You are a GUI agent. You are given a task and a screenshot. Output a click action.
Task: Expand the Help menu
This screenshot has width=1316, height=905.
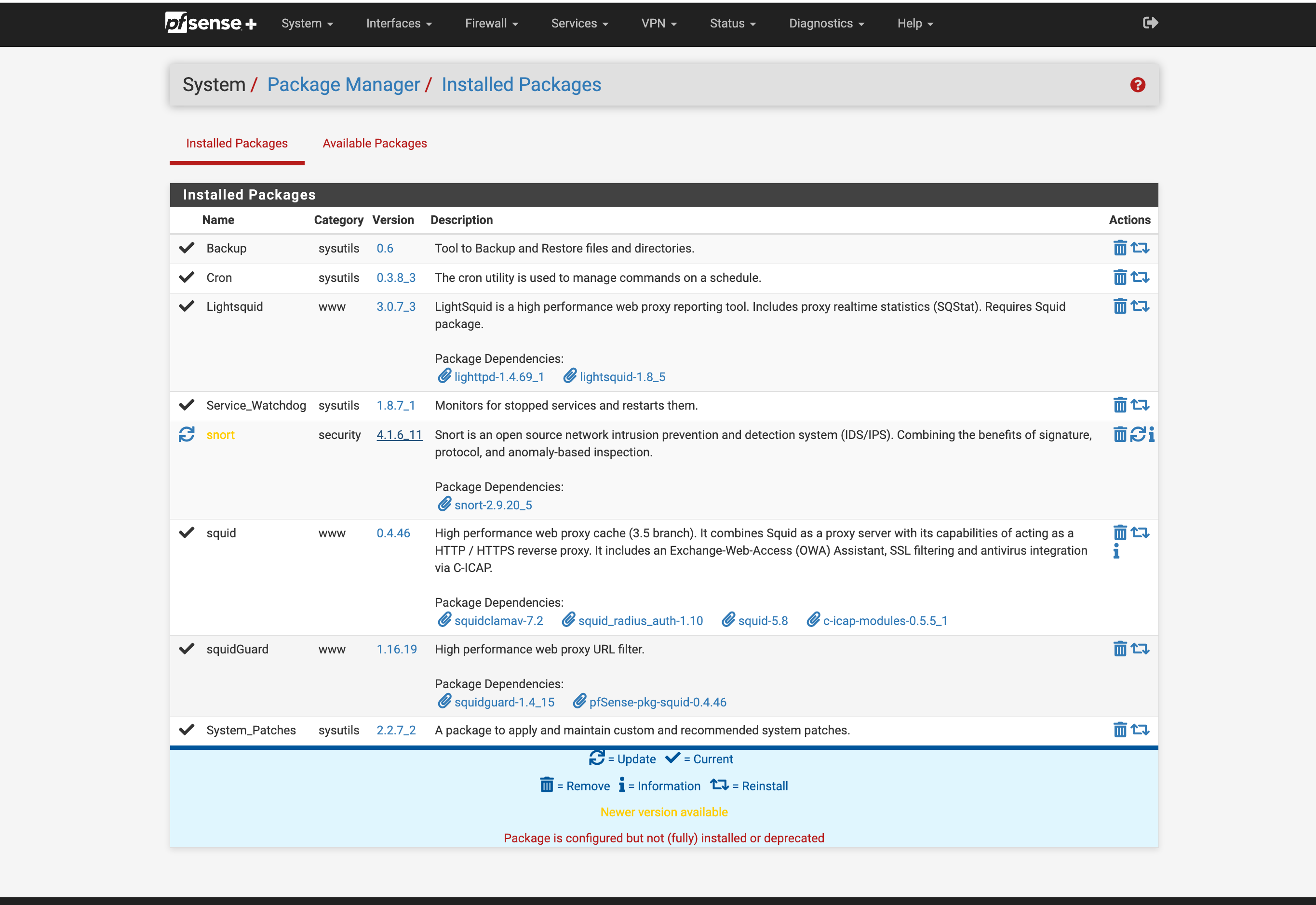coord(914,23)
